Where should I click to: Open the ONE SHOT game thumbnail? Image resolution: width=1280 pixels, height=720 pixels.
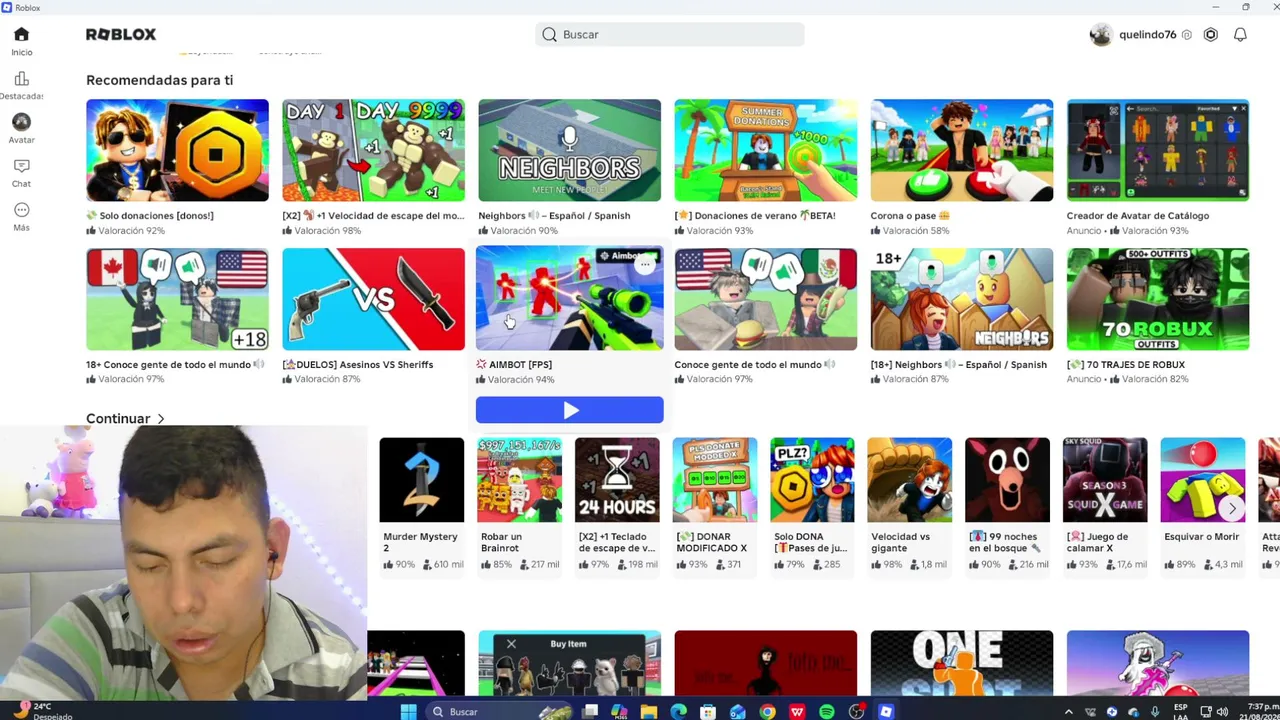961,662
